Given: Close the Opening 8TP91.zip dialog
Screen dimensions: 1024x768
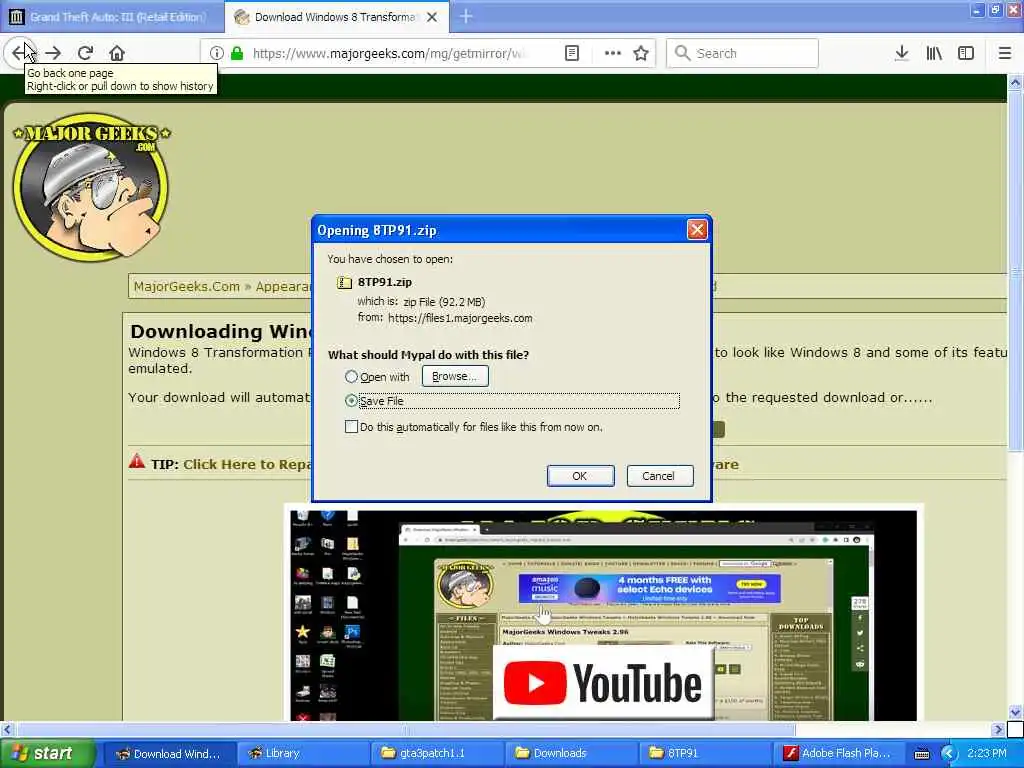Looking at the screenshot, I should pos(697,229).
